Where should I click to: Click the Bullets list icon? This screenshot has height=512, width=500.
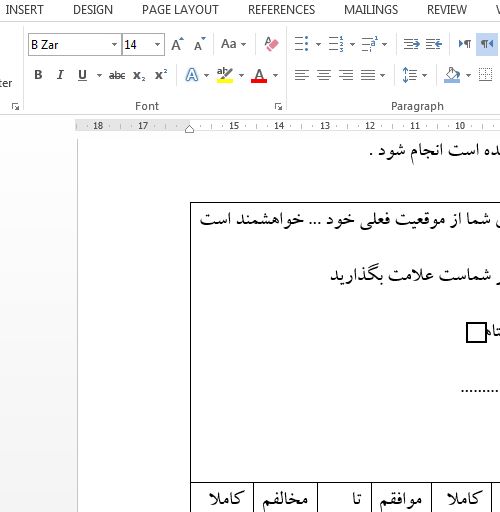[301, 44]
